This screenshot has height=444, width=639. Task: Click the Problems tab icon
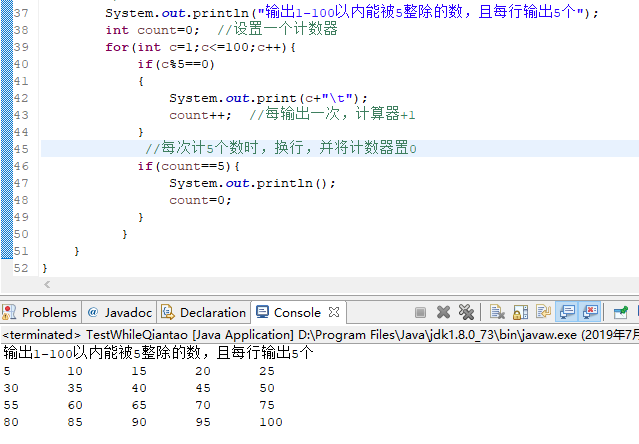9,312
